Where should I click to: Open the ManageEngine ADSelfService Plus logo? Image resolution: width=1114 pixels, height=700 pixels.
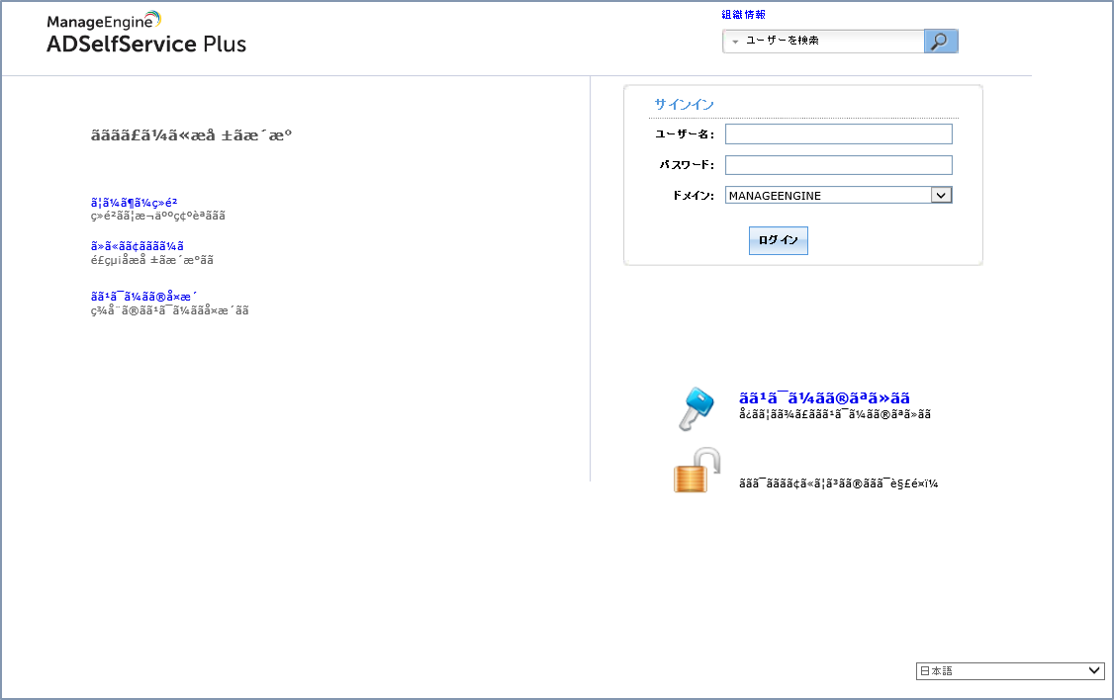click(146, 33)
